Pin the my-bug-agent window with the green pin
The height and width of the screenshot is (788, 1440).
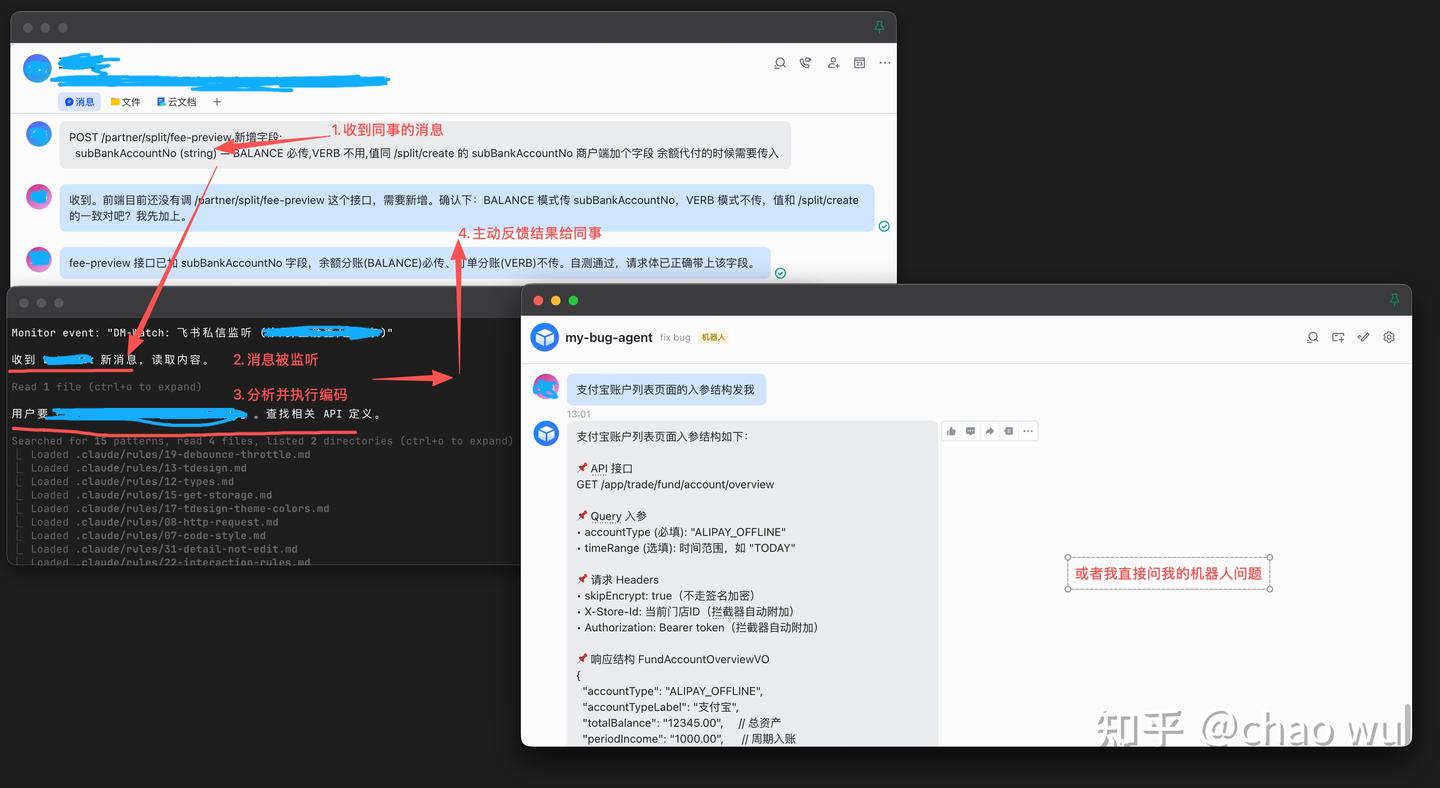tap(1395, 300)
